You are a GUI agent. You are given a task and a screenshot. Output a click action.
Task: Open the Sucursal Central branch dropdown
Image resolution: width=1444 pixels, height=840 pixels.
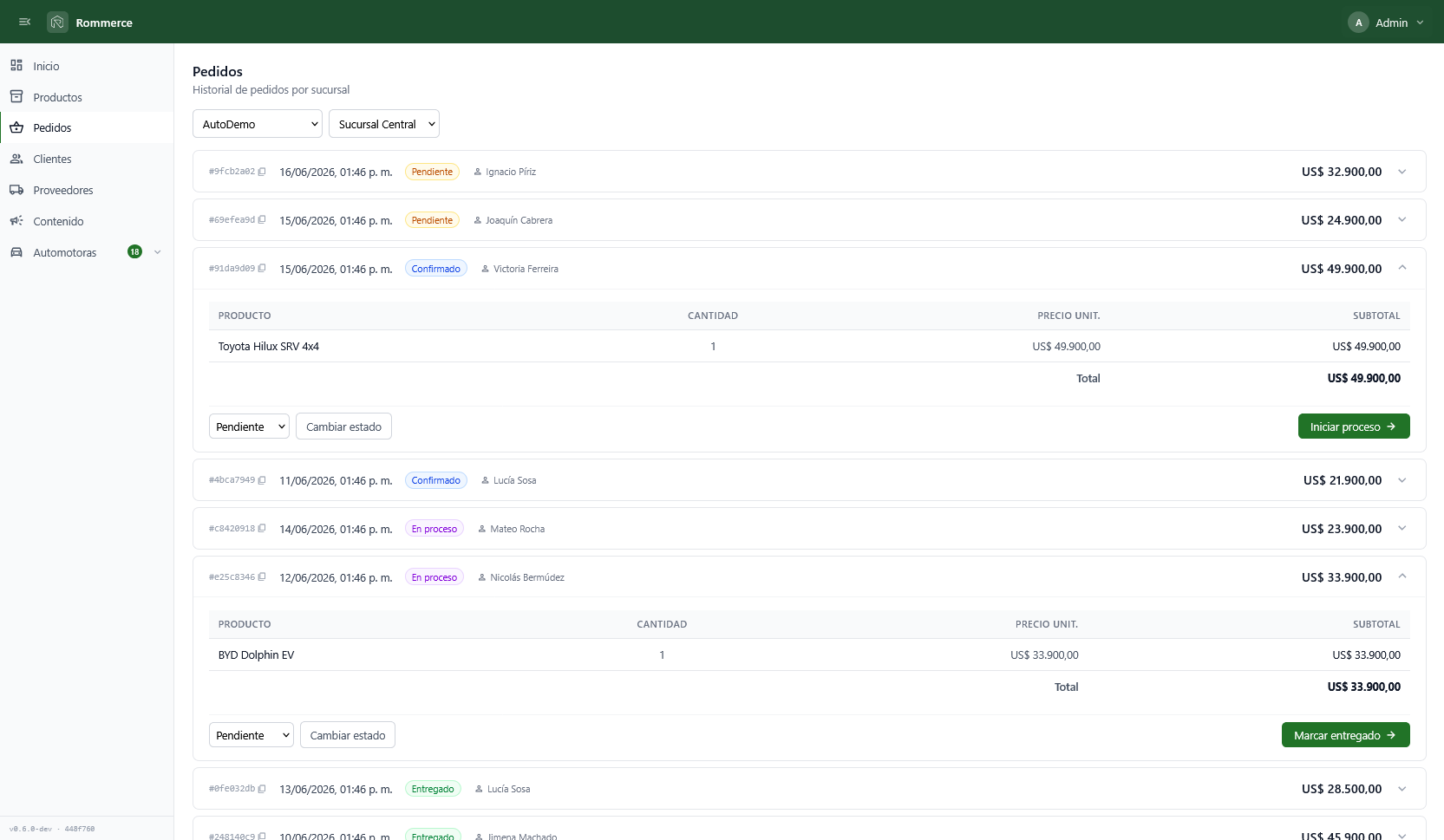384,124
